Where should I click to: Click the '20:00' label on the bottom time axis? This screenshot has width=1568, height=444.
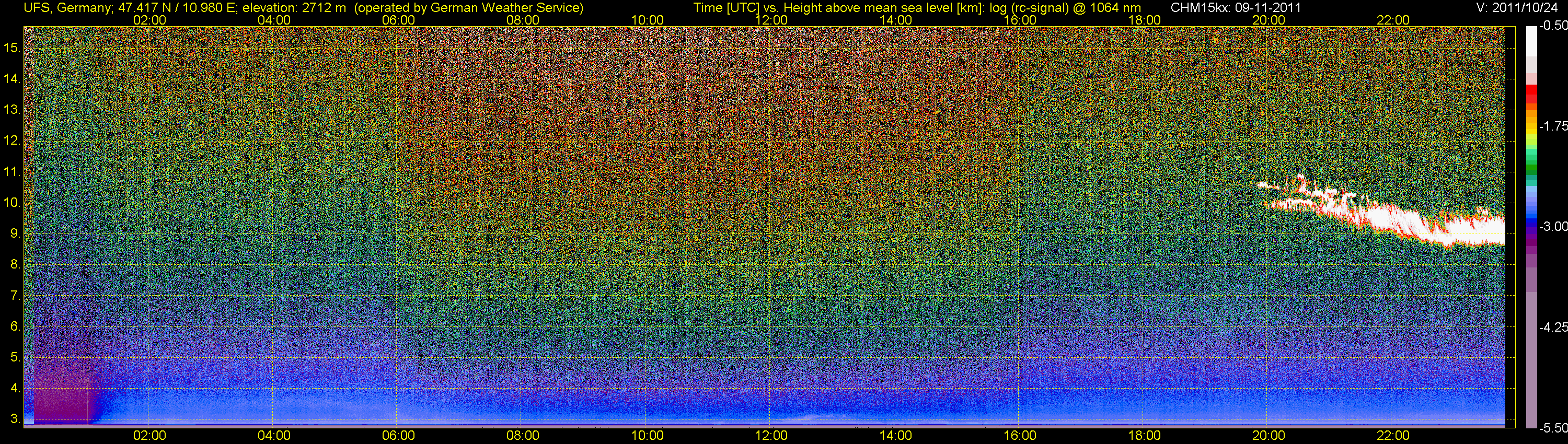pyautogui.click(x=1269, y=436)
